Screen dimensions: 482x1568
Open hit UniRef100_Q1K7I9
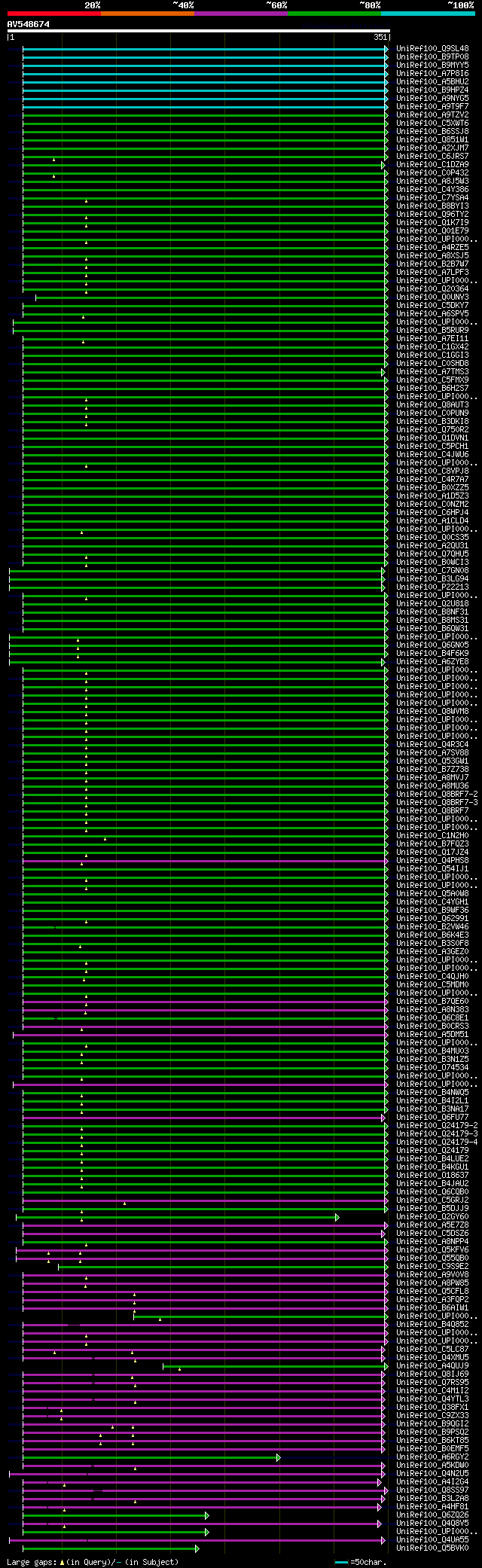click(x=432, y=223)
